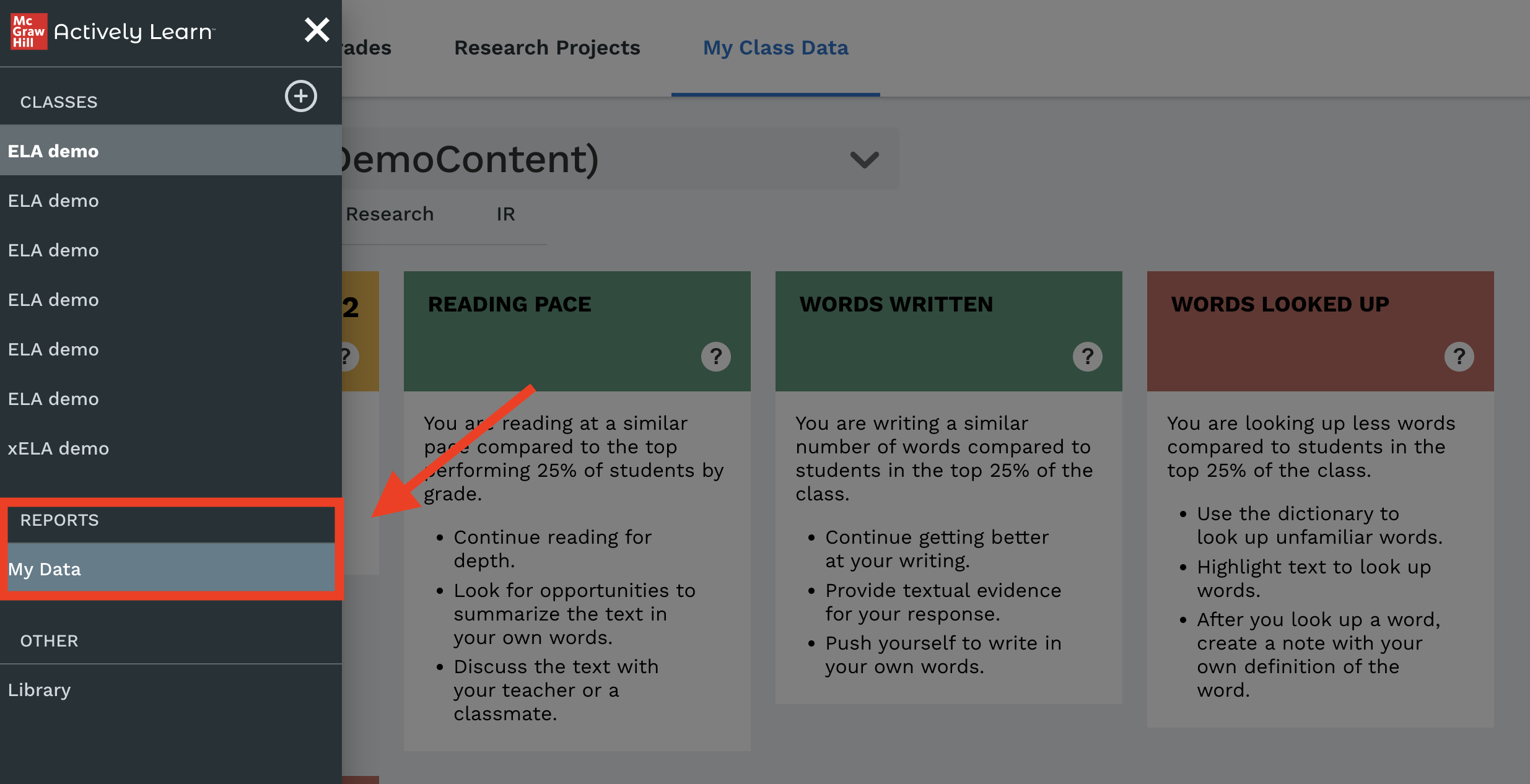Open the DemoContent class selector box

620,159
